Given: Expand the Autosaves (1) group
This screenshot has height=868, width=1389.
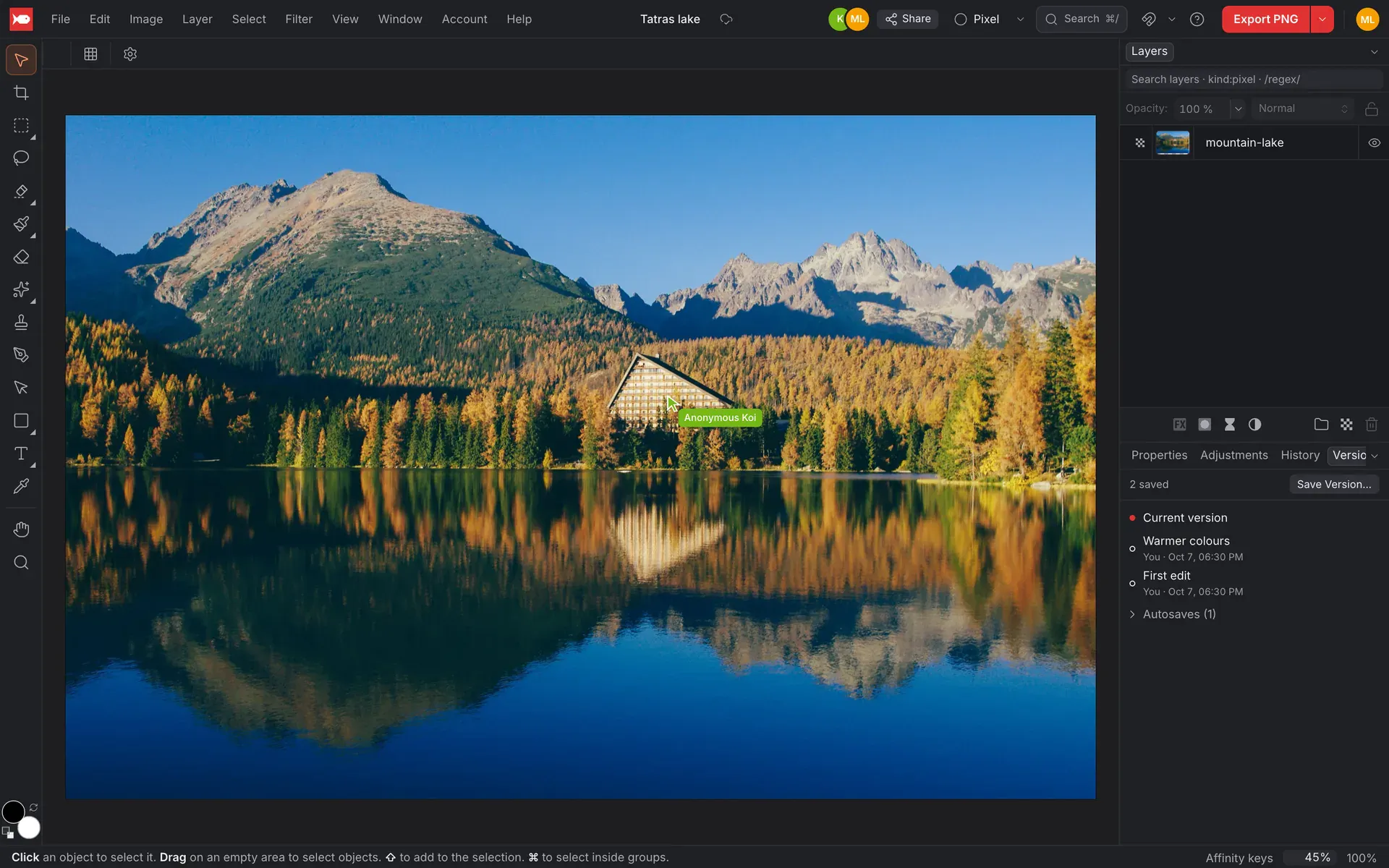Looking at the screenshot, I should click(x=1132, y=614).
